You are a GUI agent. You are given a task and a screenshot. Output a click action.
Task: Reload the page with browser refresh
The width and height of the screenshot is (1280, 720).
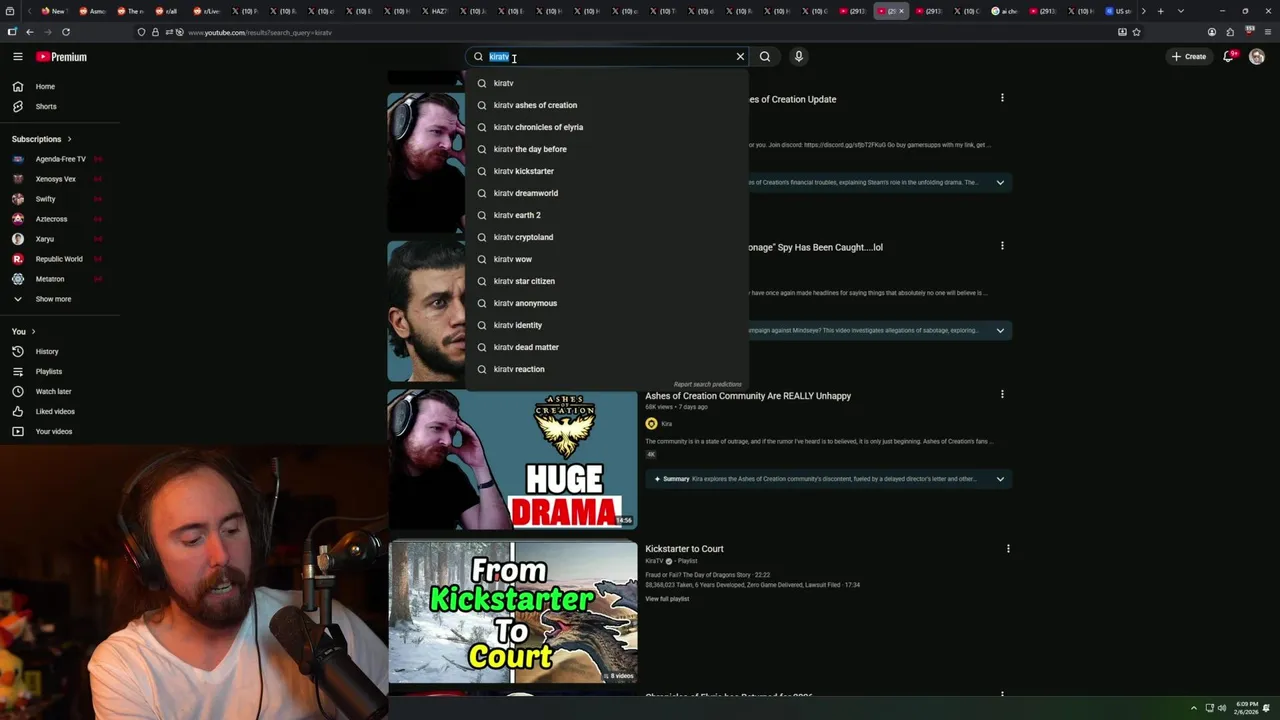point(66,32)
